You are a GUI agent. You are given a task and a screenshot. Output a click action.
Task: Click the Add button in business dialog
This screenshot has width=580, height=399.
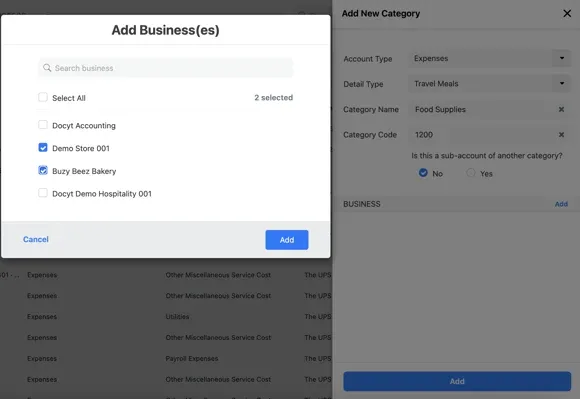tap(287, 240)
